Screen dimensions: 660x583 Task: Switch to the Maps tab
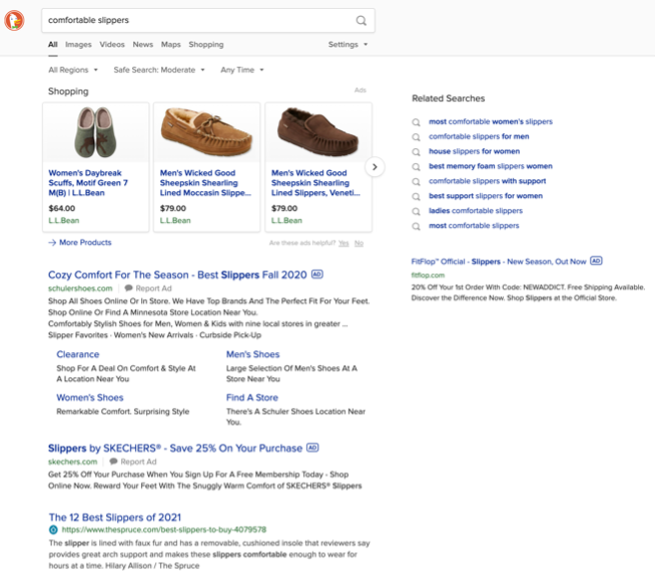coord(170,45)
